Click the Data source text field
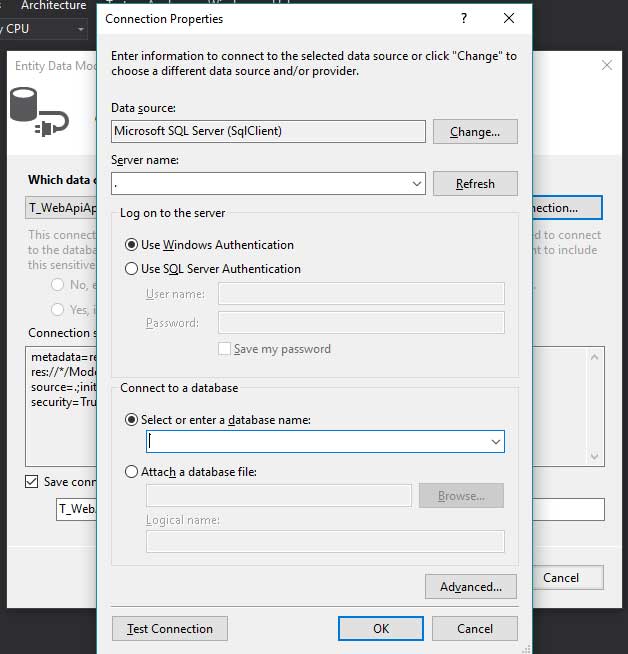628x654 pixels. [x=268, y=131]
